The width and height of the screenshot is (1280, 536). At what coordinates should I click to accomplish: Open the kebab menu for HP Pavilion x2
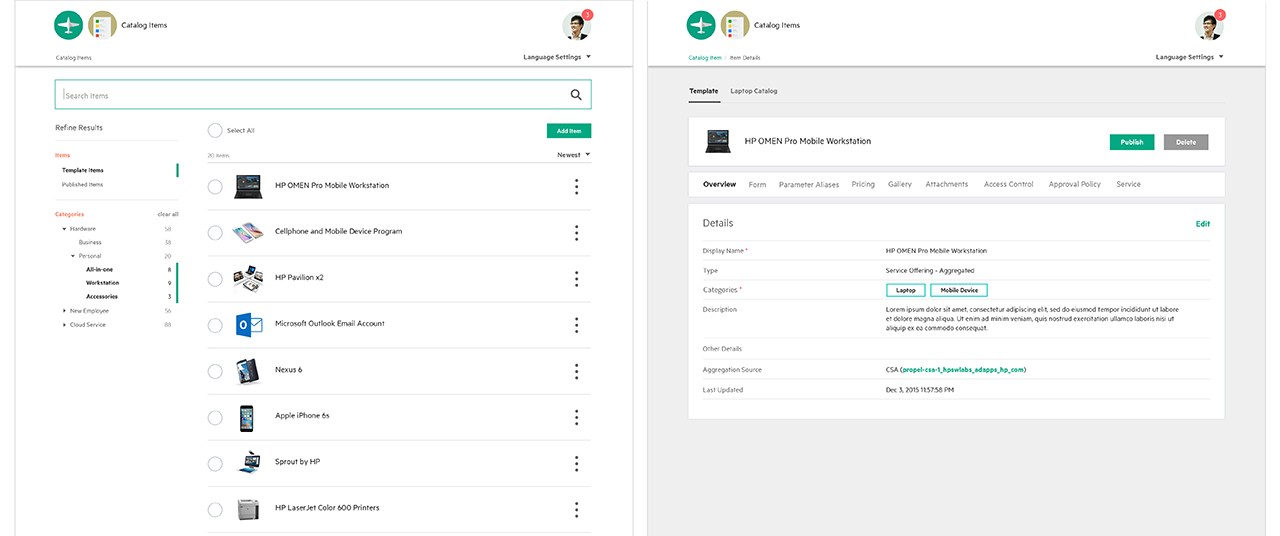[x=577, y=278]
